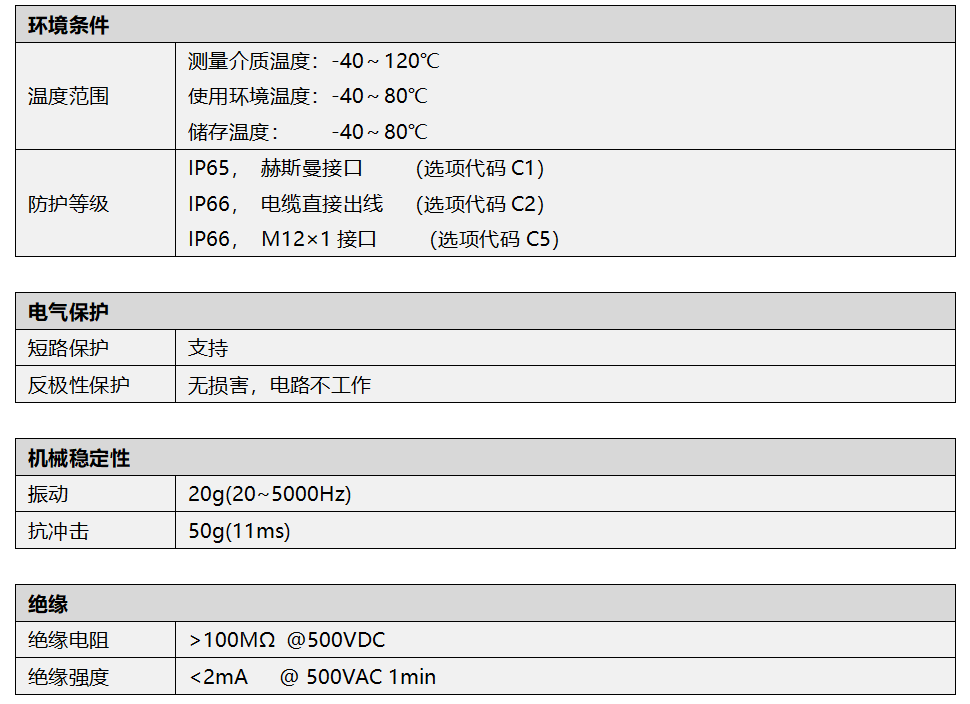
Task: Select the 20g(20~5000Hz) vibration value
Action: click(269, 495)
